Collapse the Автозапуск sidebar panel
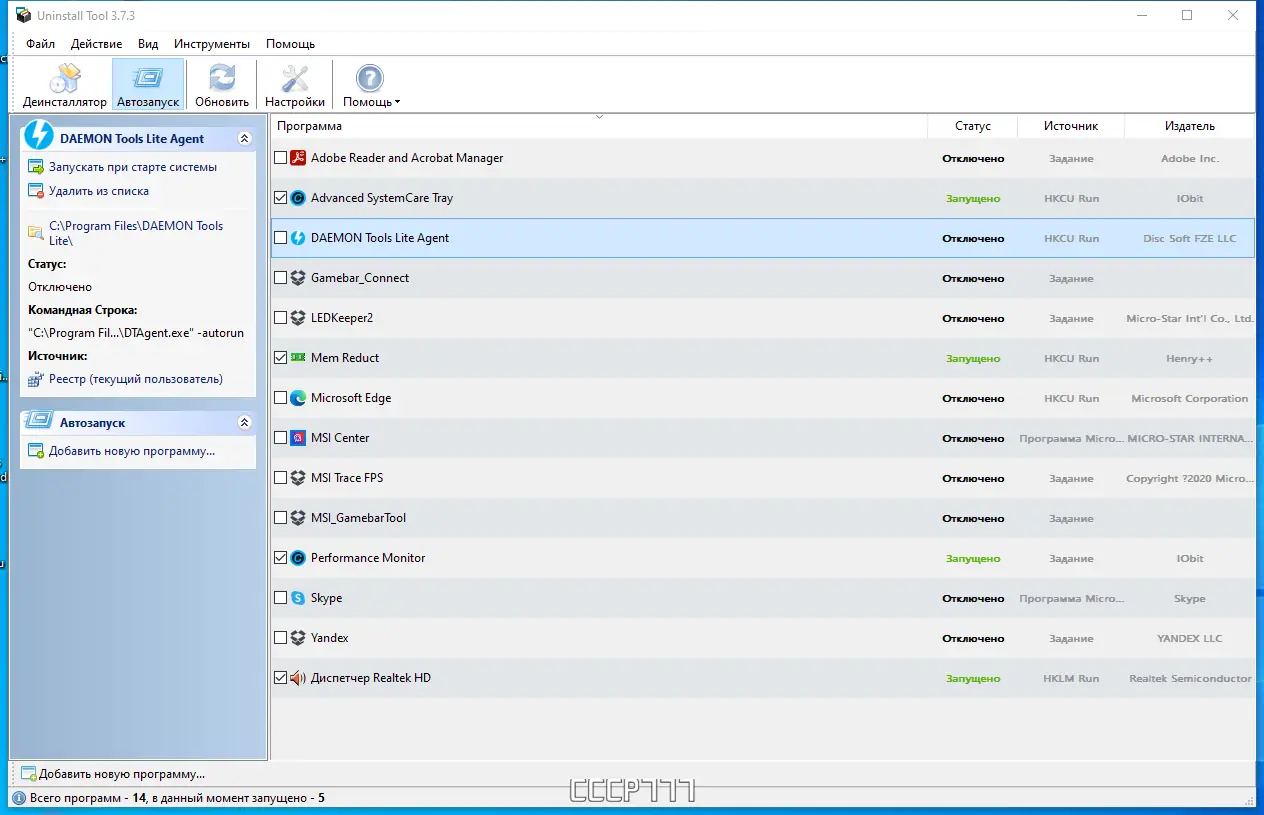1264x815 pixels. 244,423
